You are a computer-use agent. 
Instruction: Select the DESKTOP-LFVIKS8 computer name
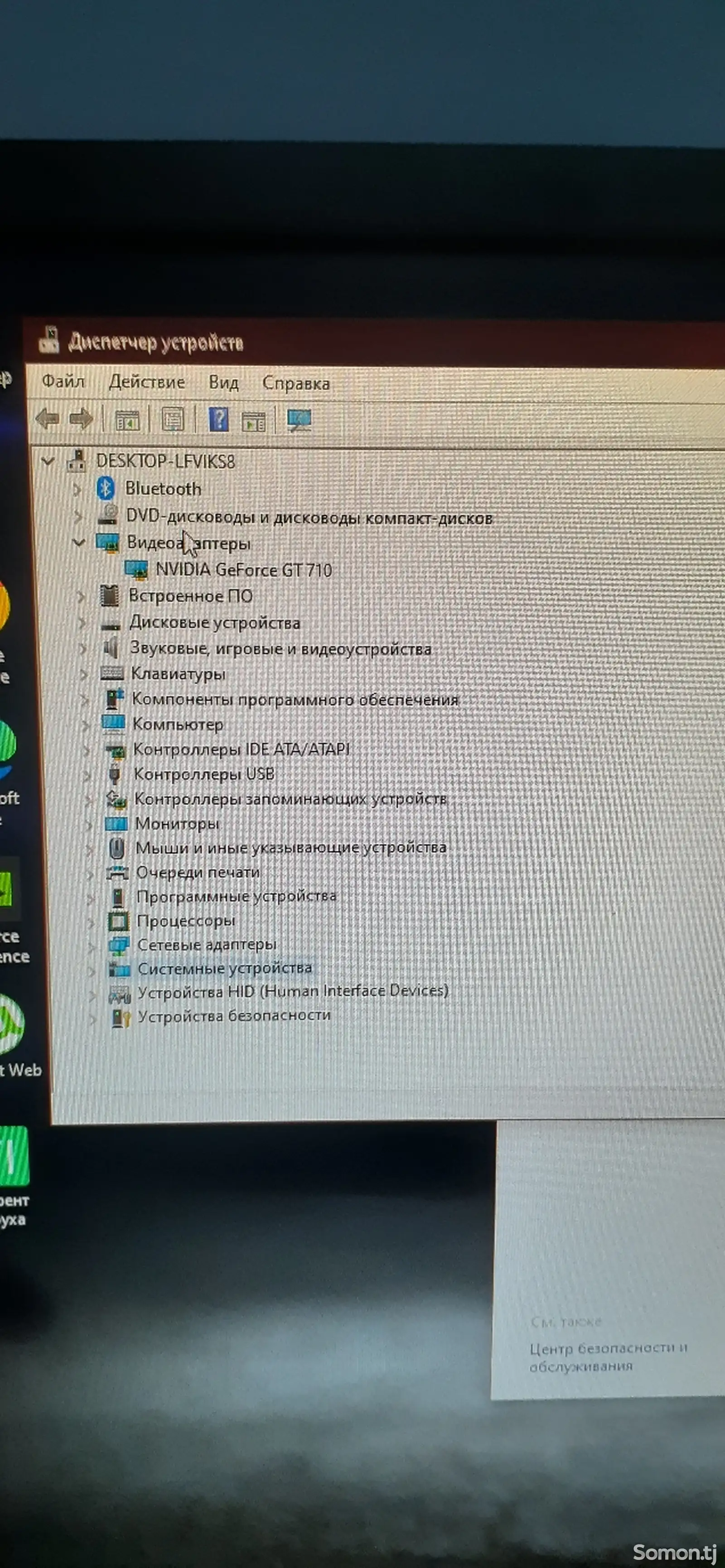[165, 462]
